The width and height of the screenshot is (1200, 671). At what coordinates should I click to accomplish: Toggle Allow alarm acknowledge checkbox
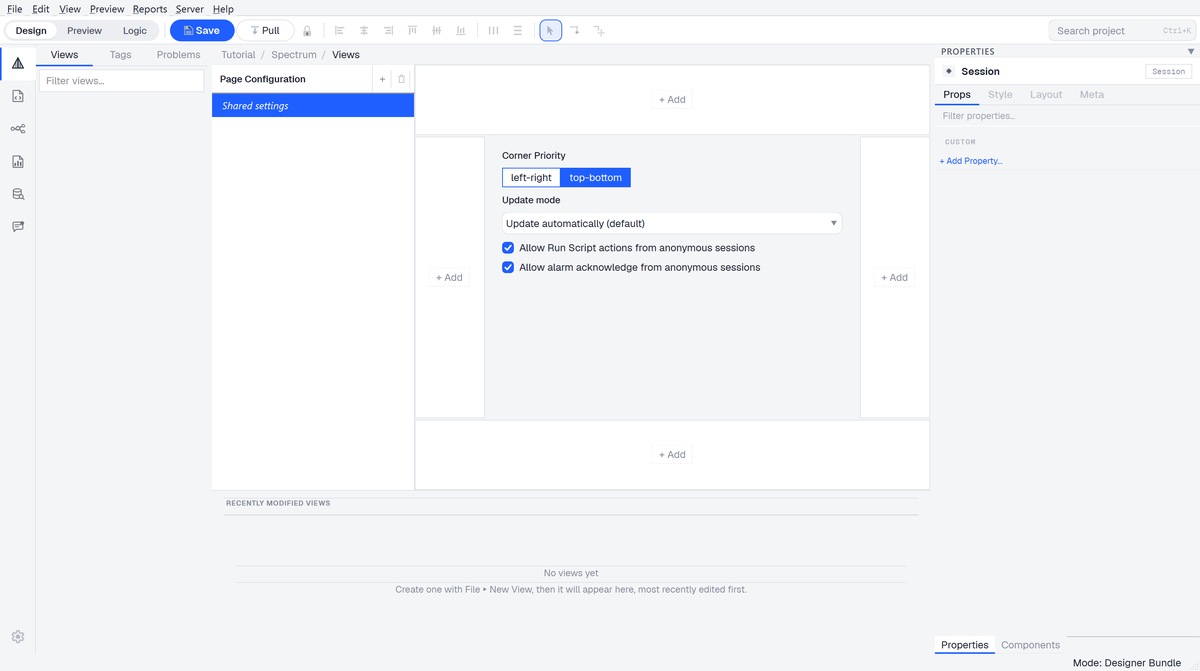tap(508, 267)
